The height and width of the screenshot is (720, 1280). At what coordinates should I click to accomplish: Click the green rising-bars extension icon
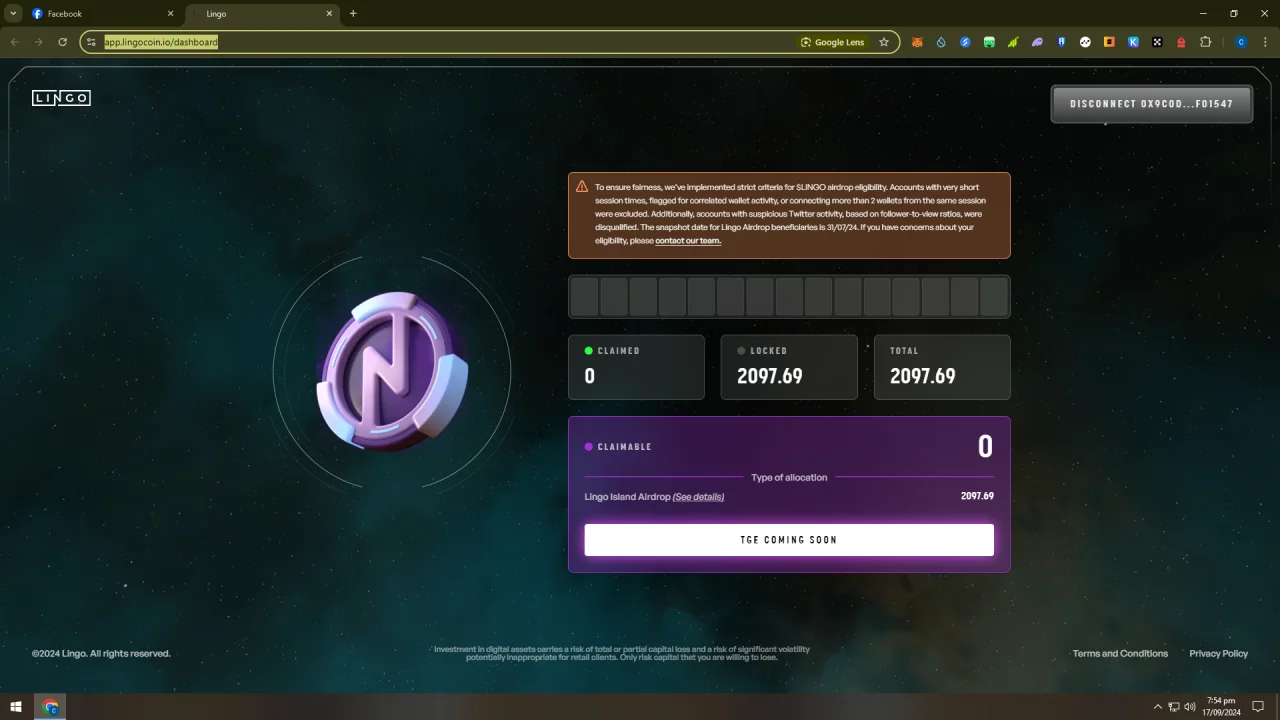coord(1013,42)
